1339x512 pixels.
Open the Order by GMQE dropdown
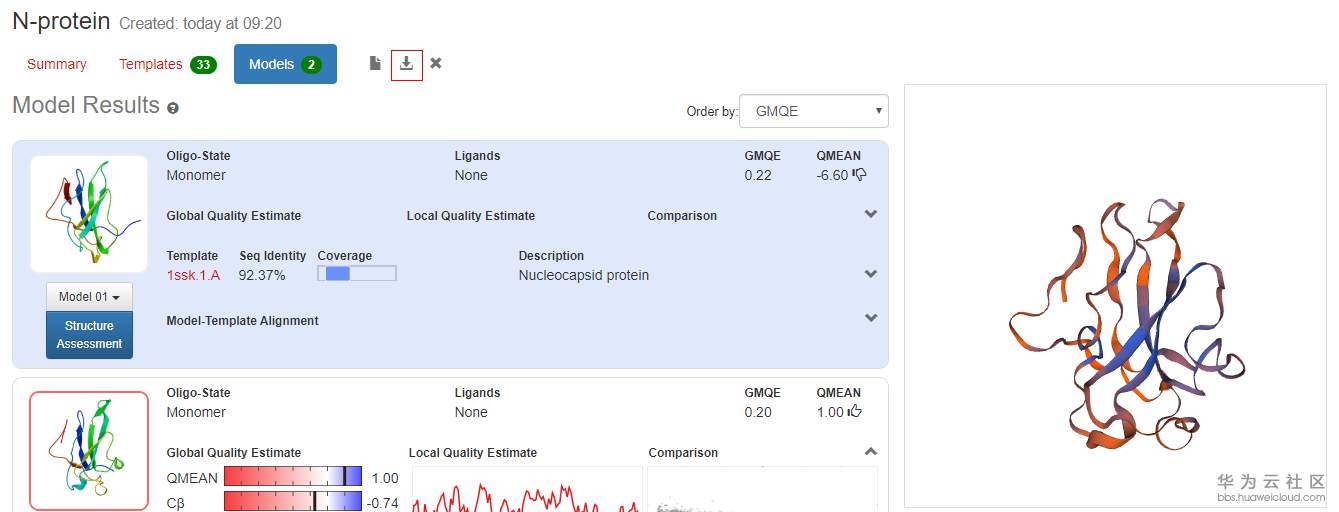(x=813, y=111)
